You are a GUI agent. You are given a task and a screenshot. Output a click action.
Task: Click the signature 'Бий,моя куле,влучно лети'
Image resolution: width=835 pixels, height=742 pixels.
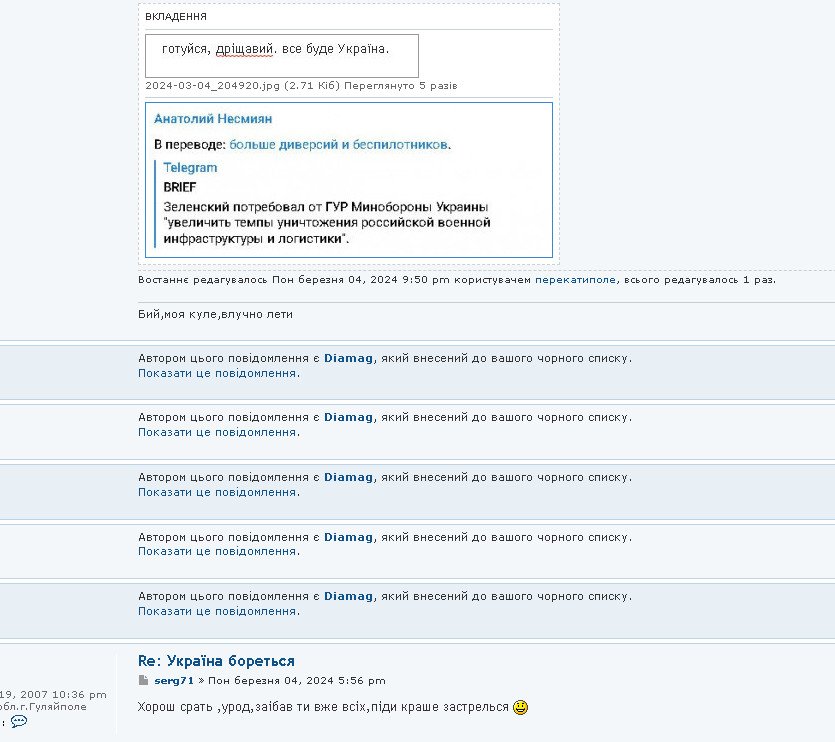[x=215, y=314]
